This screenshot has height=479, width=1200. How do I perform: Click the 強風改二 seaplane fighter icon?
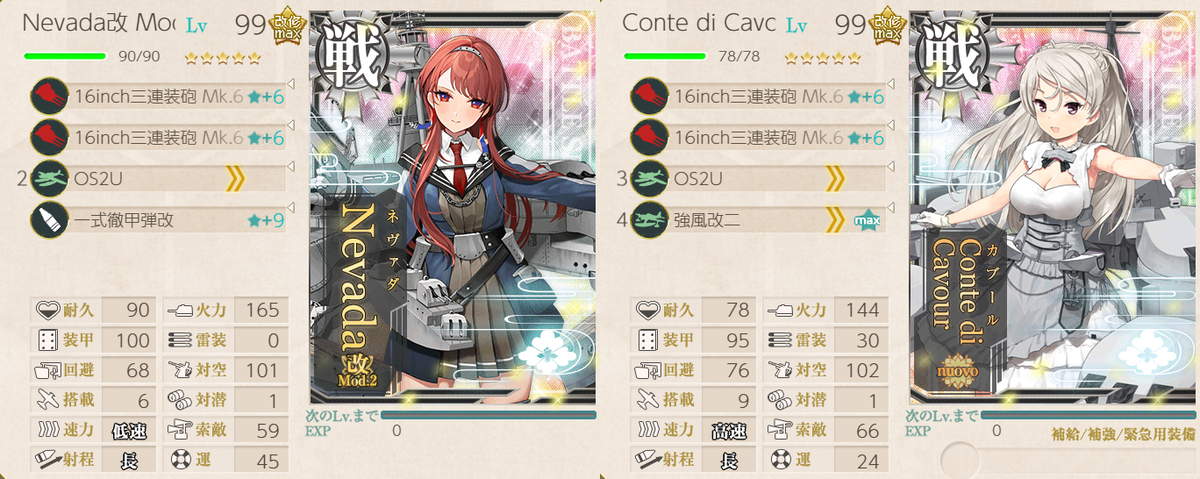[649, 221]
